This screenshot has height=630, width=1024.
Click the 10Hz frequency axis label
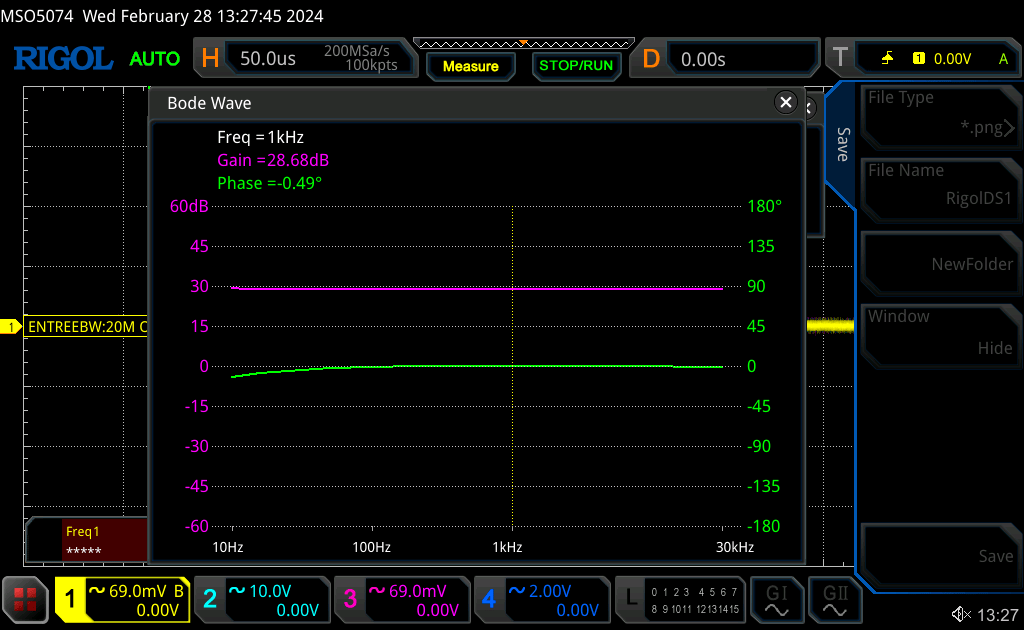pyautogui.click(x=228, y=547)
